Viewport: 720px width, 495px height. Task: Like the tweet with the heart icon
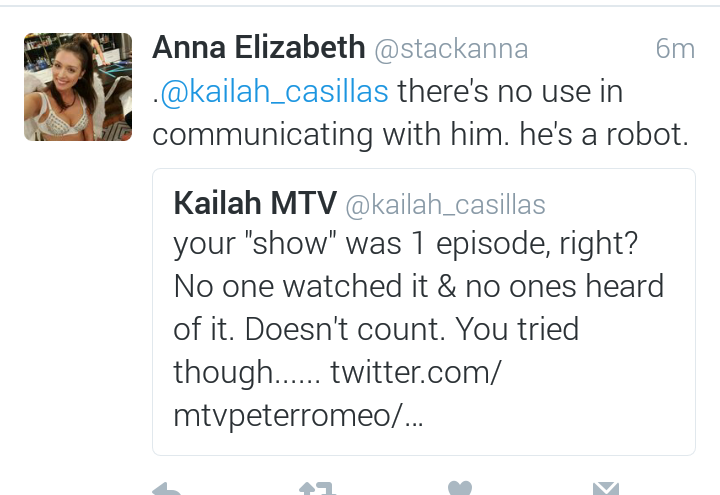point(460,488)
